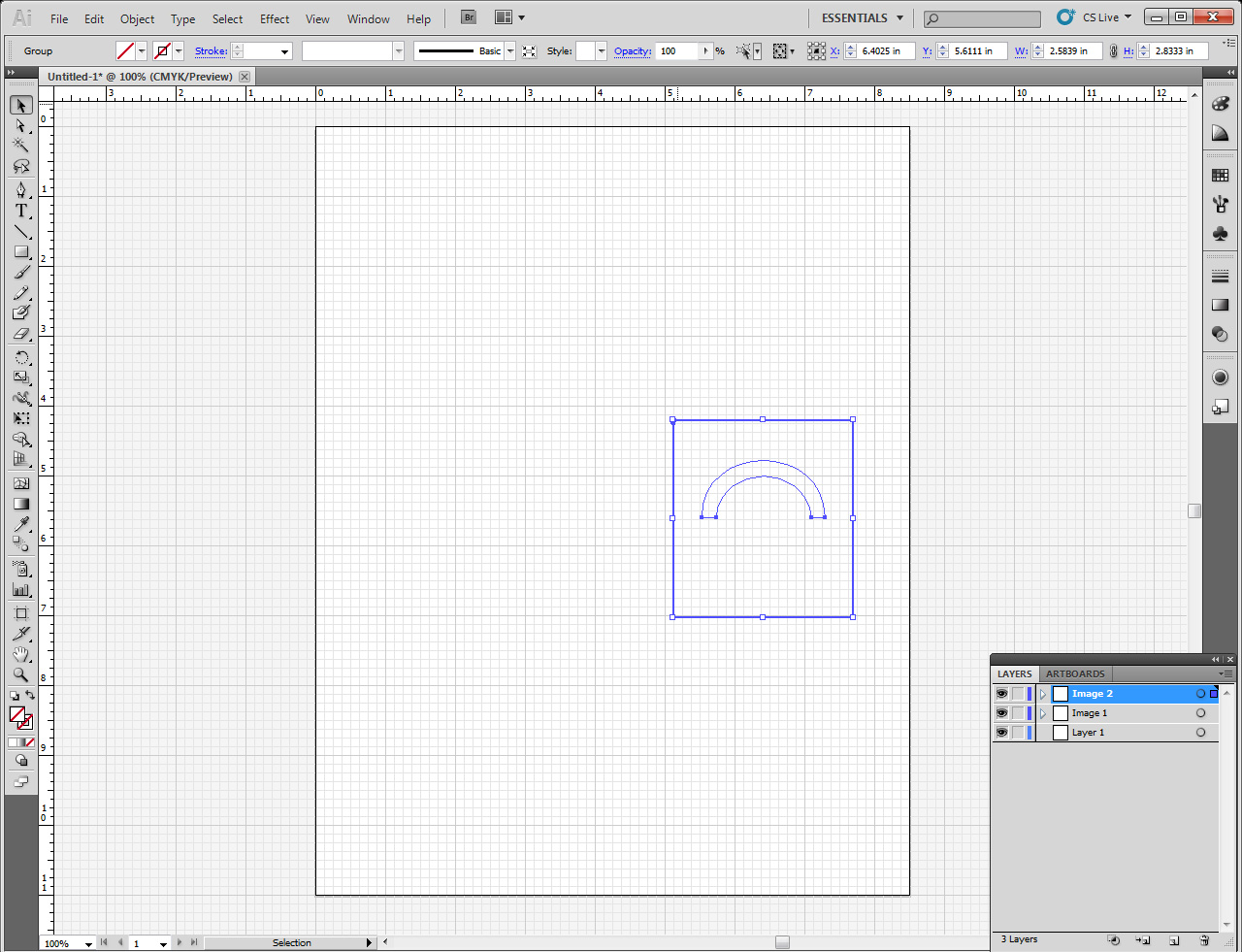Pick the Magic Wand tool
The width and height of the screenshot is (1242, 952).
(x=21, y=146)
